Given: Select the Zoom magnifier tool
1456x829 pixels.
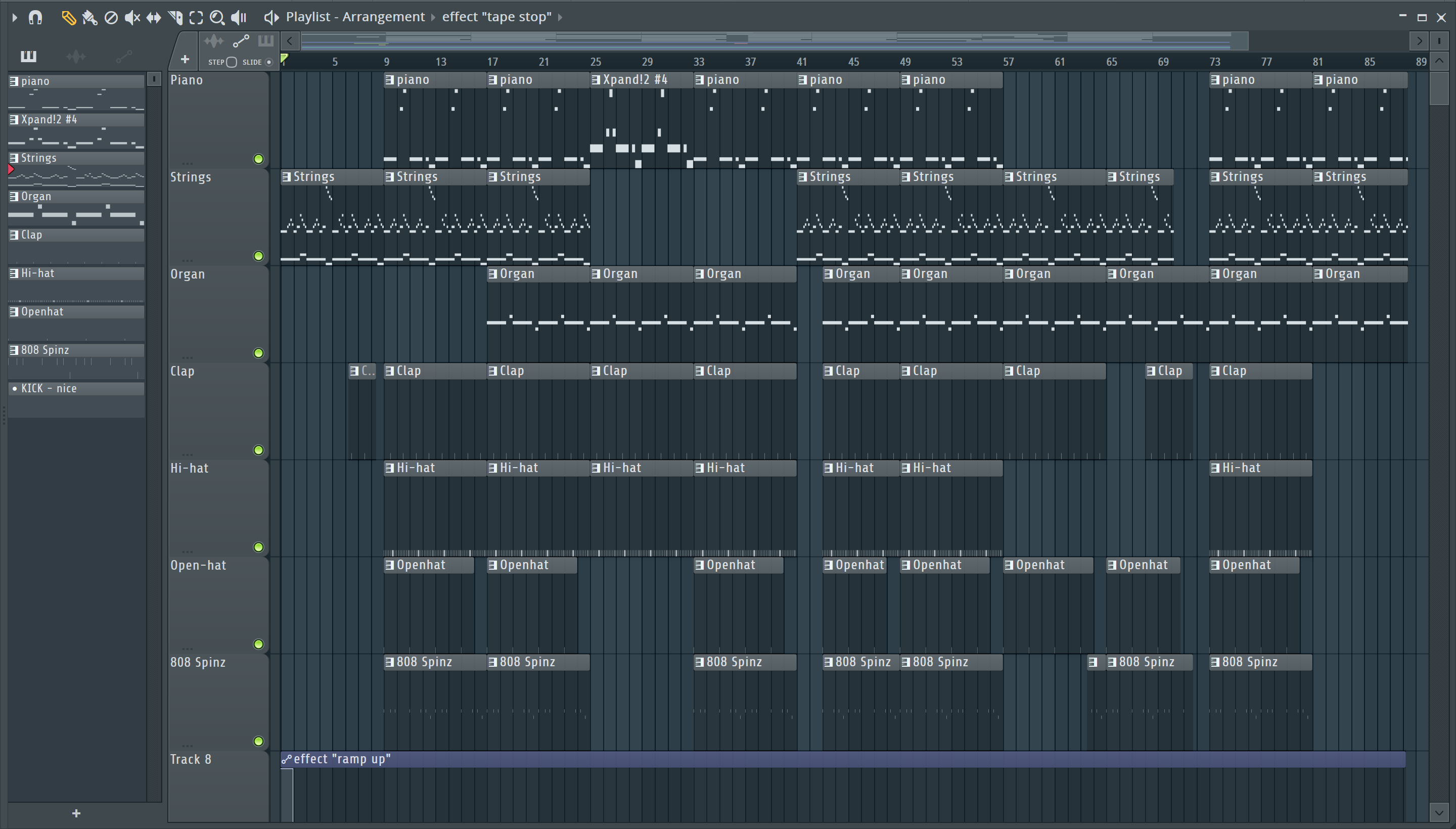Looking at the screenshot, I should (x=217, y=18).
